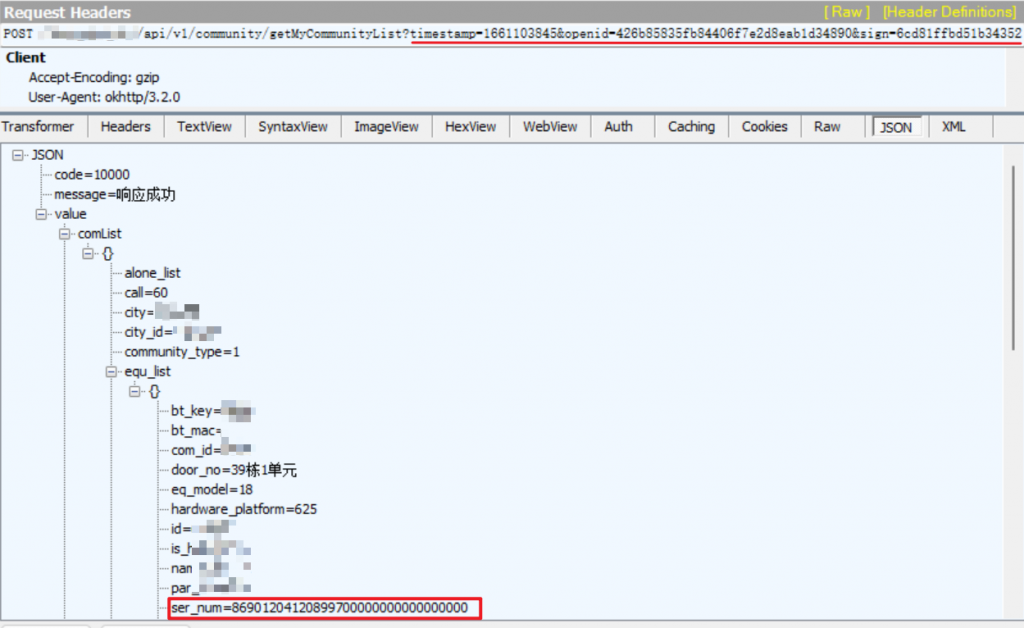The height and width of the screenshot is (628, 1024).
Task: Select the ImageView tab
Action: [386, 127]
